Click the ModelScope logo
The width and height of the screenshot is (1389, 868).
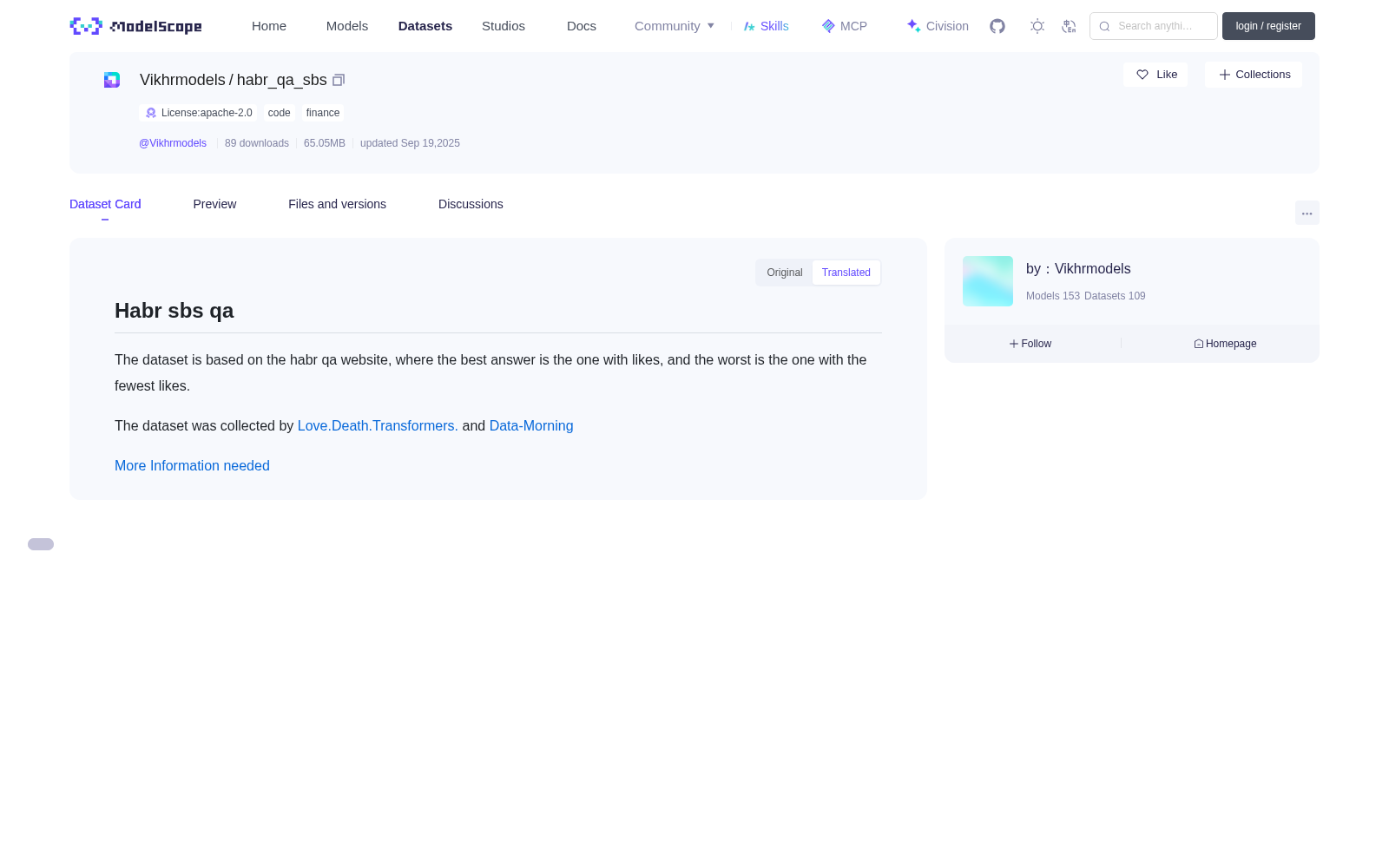135,26
